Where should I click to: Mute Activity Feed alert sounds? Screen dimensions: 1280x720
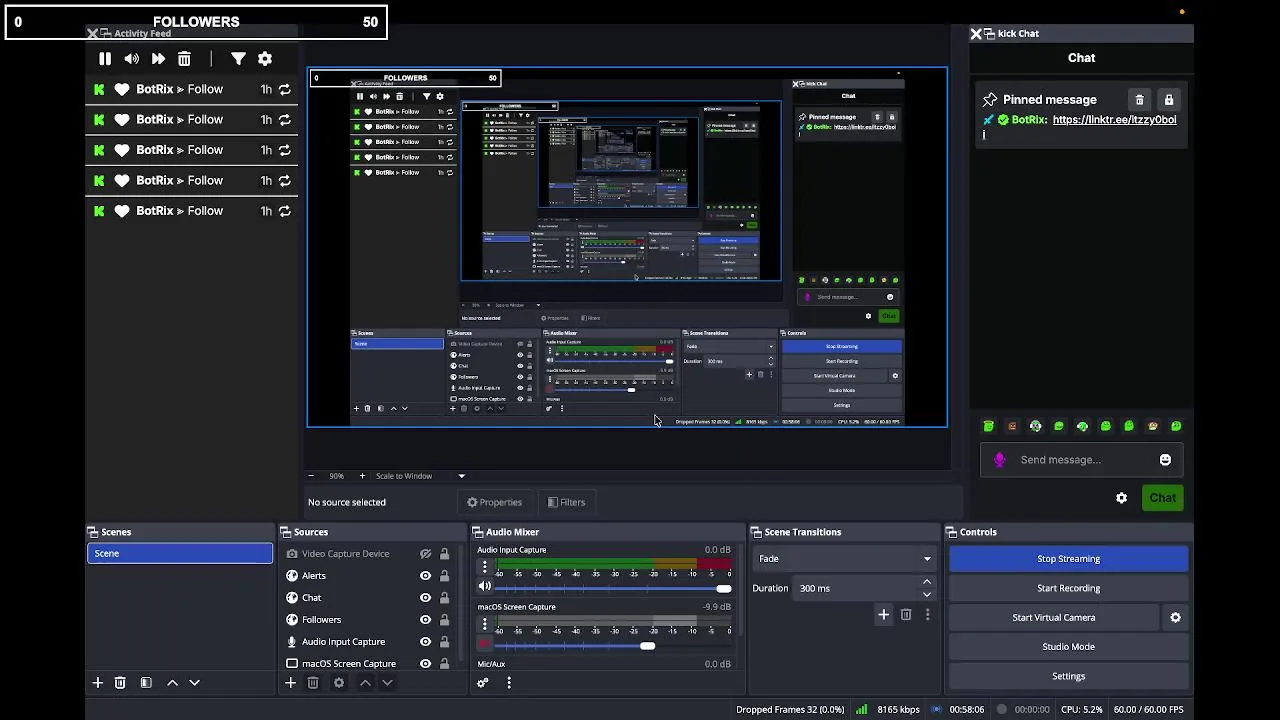click(131, 59)
